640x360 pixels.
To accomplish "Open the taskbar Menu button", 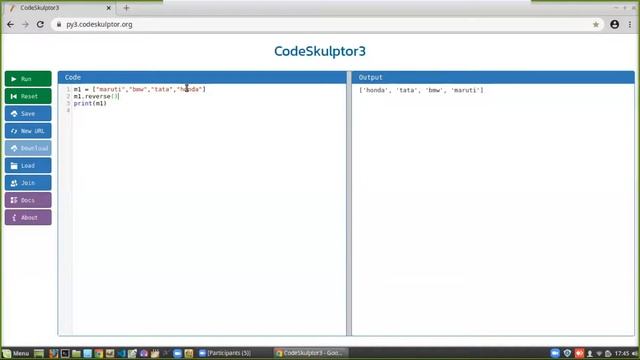I will pos(16,353).
